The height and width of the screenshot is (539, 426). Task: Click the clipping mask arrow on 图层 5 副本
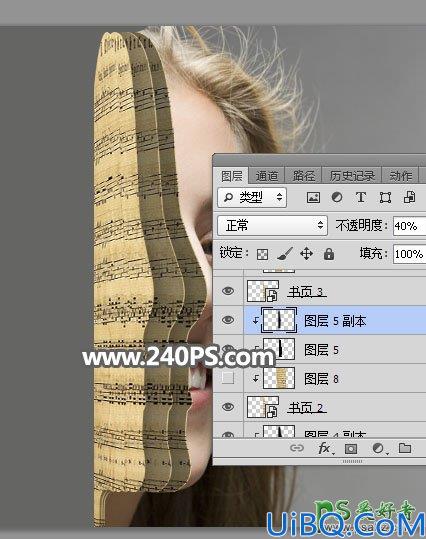tap(255, 320)
